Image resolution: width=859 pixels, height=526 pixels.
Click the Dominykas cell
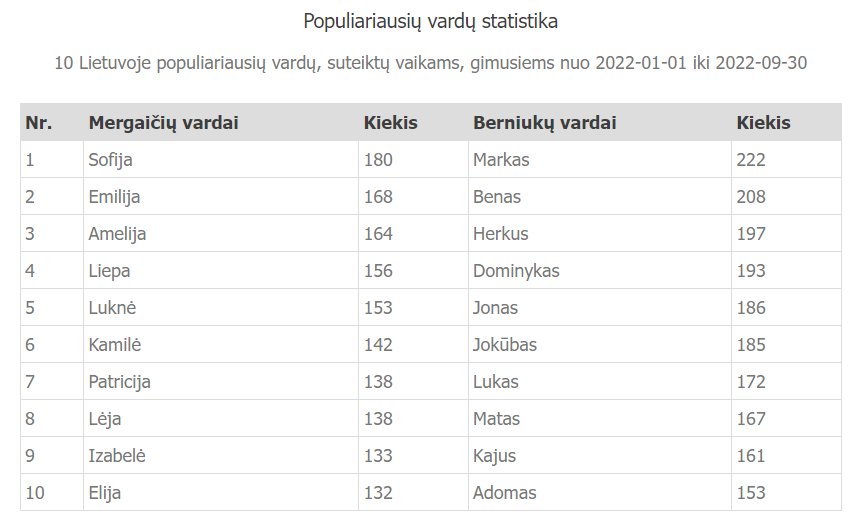pyautogui.click(x=600, y=271)
